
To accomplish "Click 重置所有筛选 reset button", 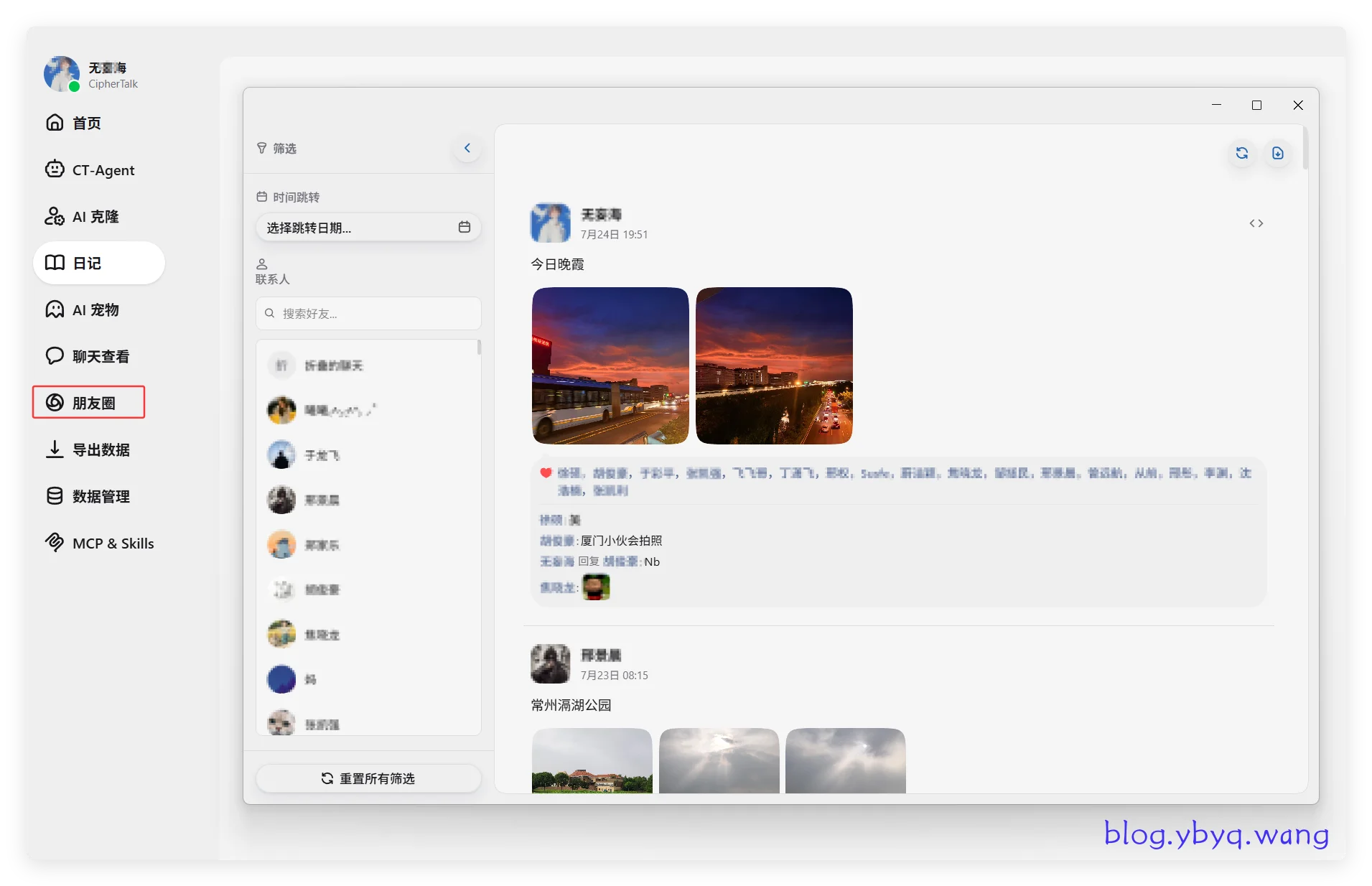I will [x=368, y=778].
